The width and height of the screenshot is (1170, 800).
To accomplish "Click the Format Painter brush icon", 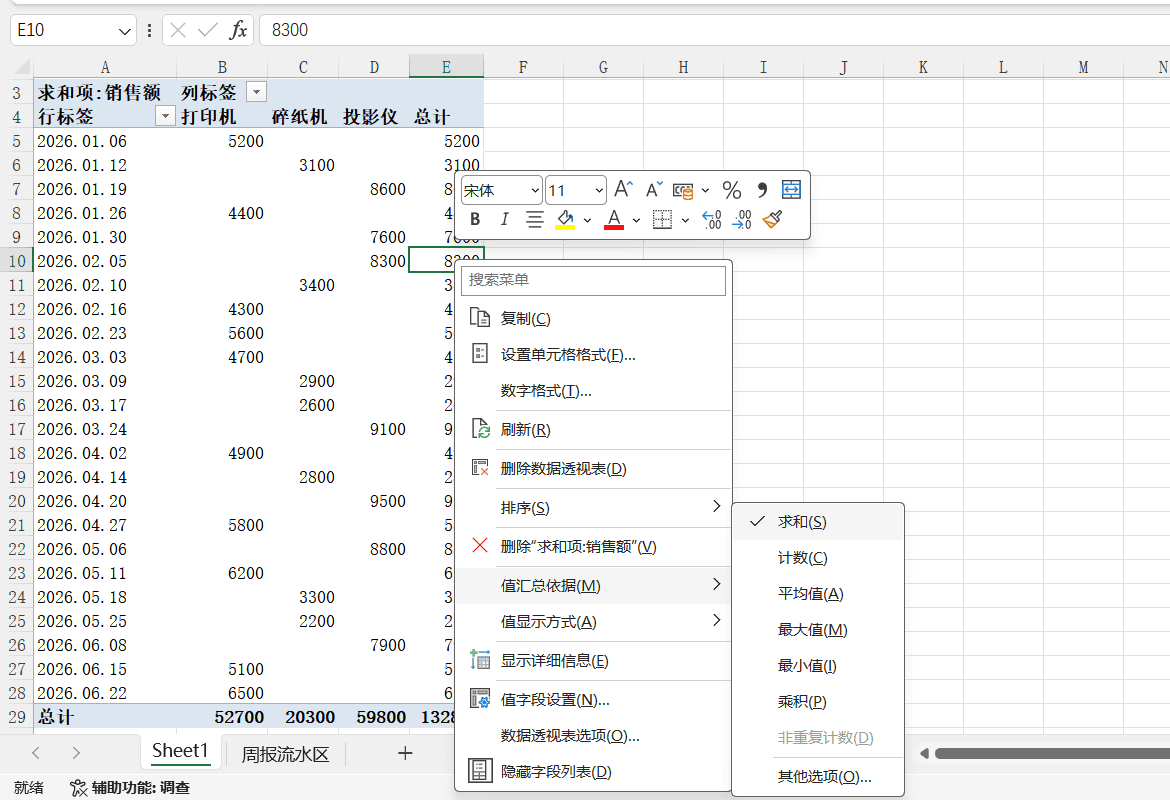I will pyautogui.click(x=772, y=219).
